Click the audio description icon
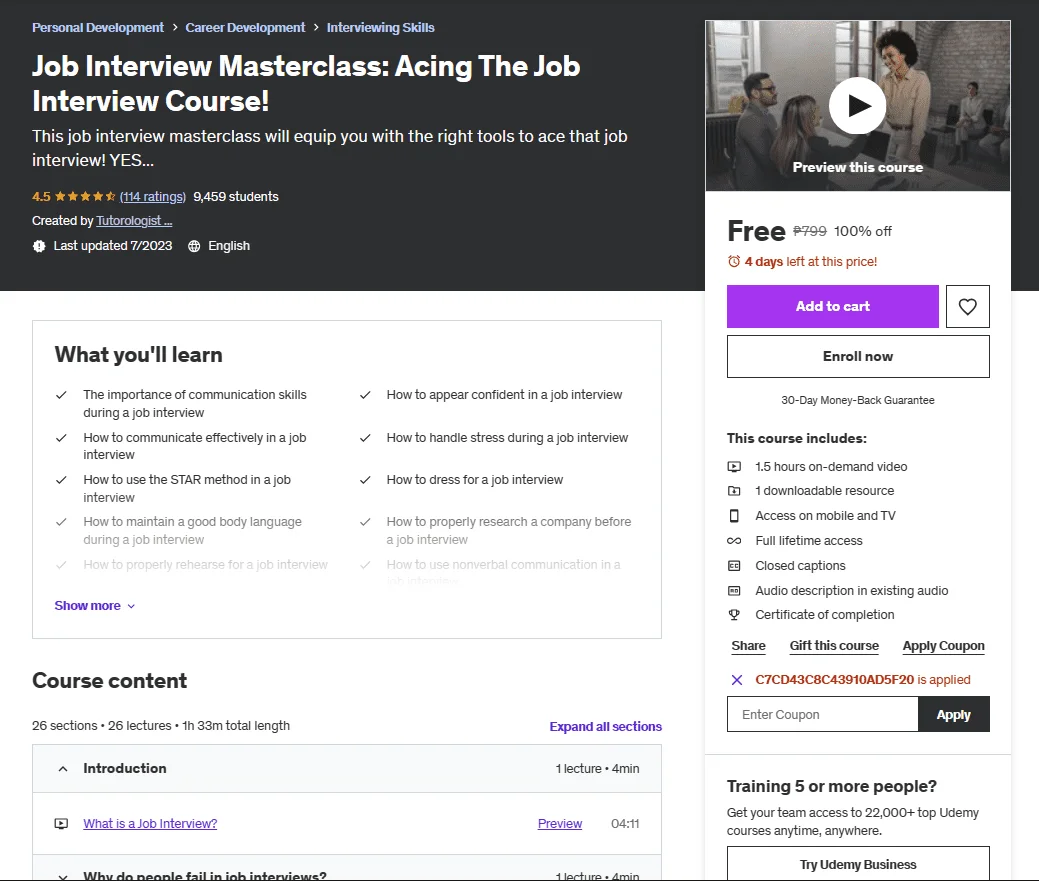1039x881 pixels. click(734, 591)
